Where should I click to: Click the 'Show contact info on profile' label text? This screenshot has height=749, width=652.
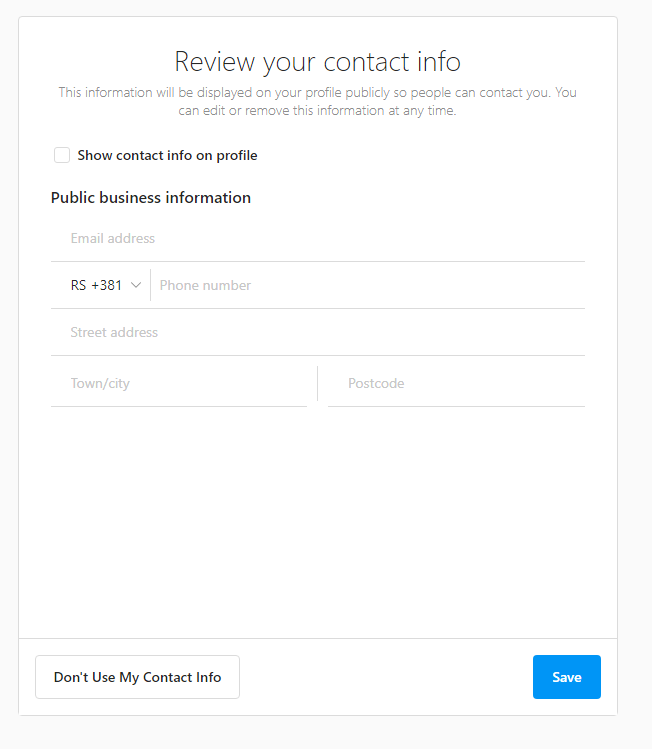point(167,156)
